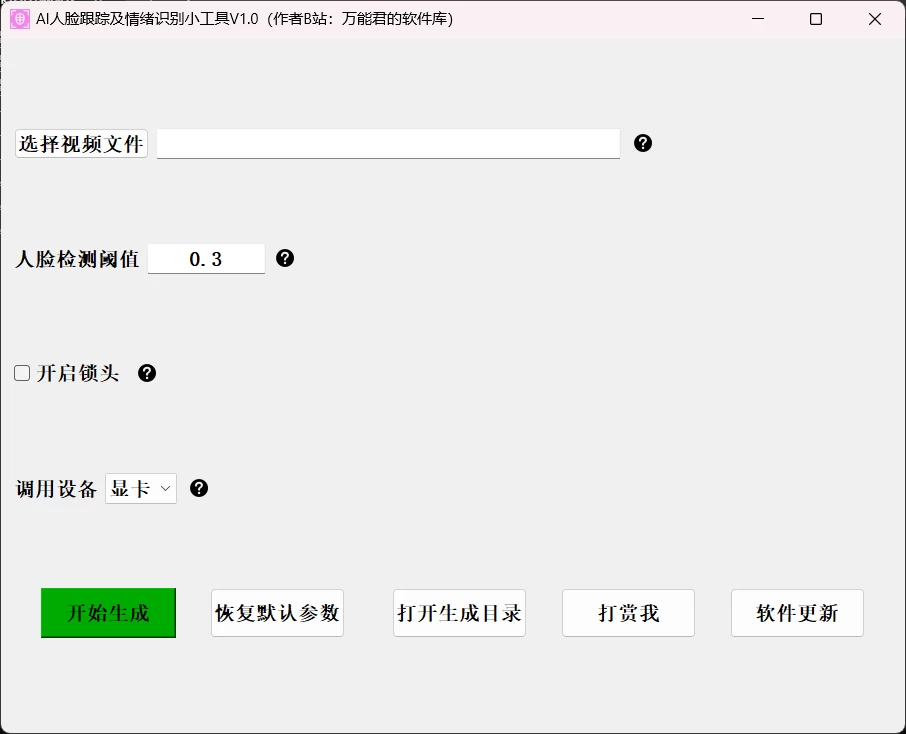Click the 打赏我 donation button

point(628,613)
